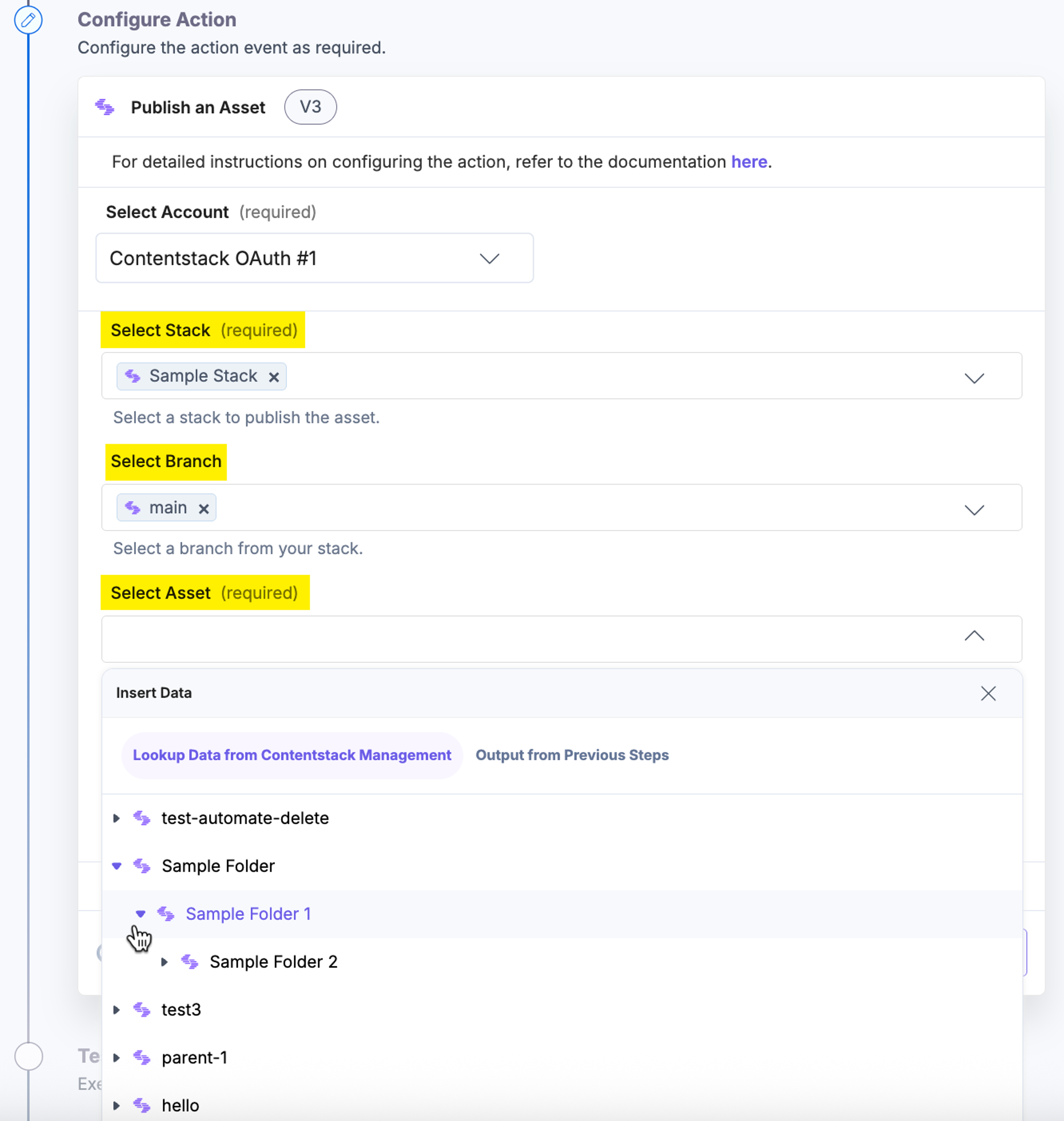Click the hello folder icon
Viewport: 1064px width, 1121px height.
(142, 1106)
